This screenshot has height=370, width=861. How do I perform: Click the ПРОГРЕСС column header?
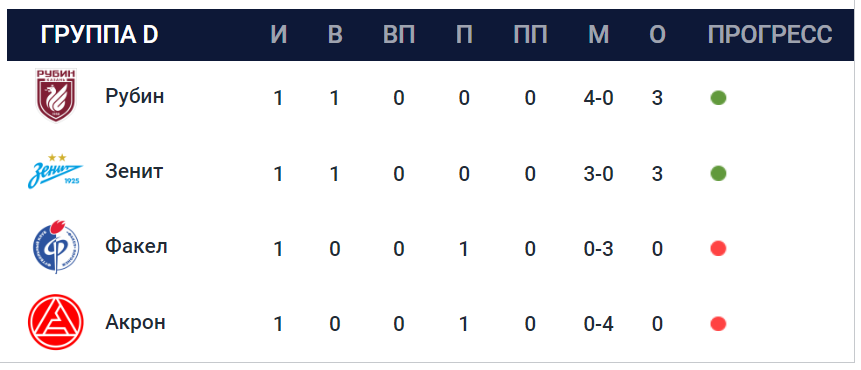pyautogui.click(x=770, y=35)
